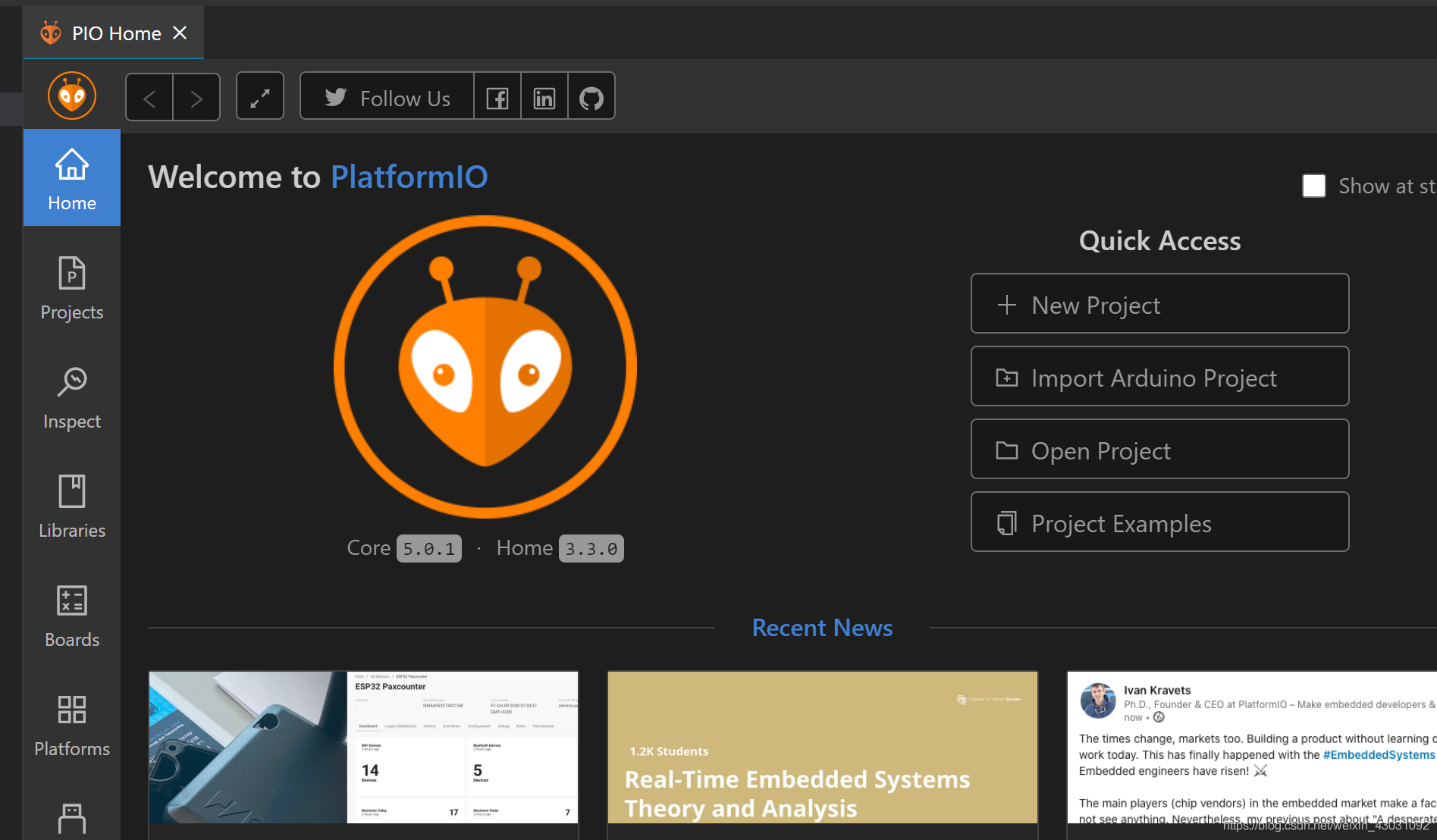
Task: Click the large PlatformIO alien logo
Action: 485,367
